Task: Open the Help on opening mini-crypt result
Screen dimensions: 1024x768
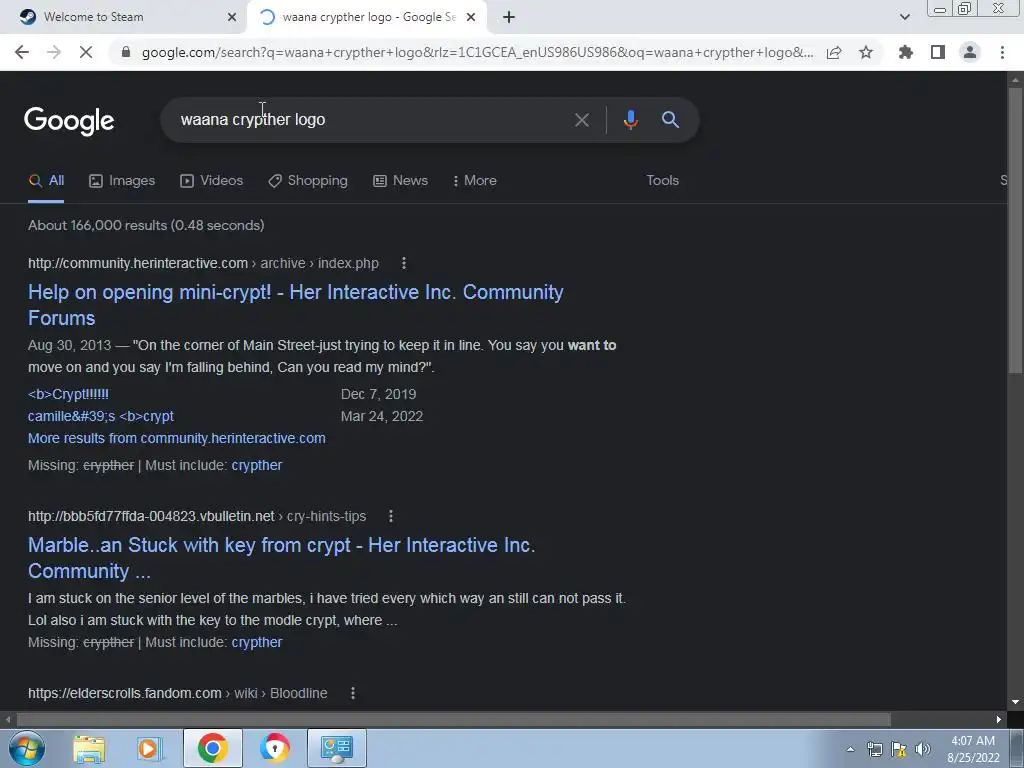Action: pos(295,305)
